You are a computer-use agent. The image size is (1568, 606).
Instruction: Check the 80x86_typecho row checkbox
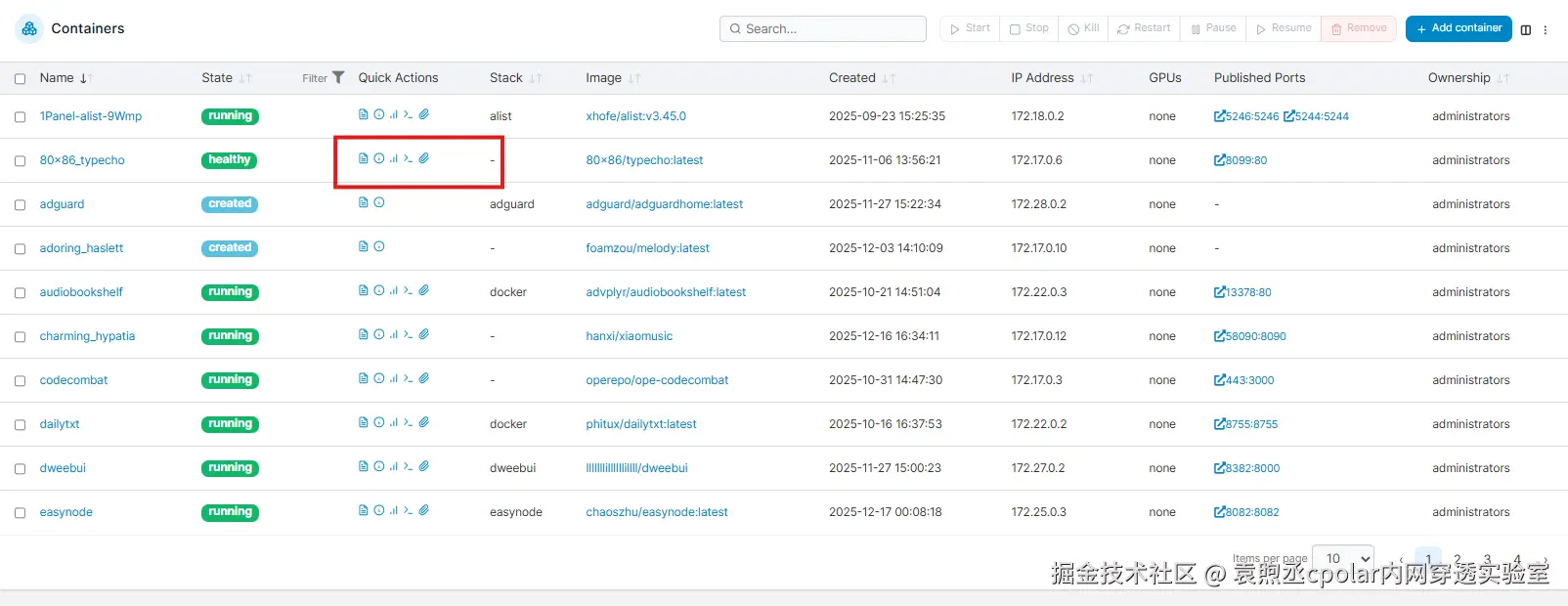pyautogui.click(x=20, y=160)
